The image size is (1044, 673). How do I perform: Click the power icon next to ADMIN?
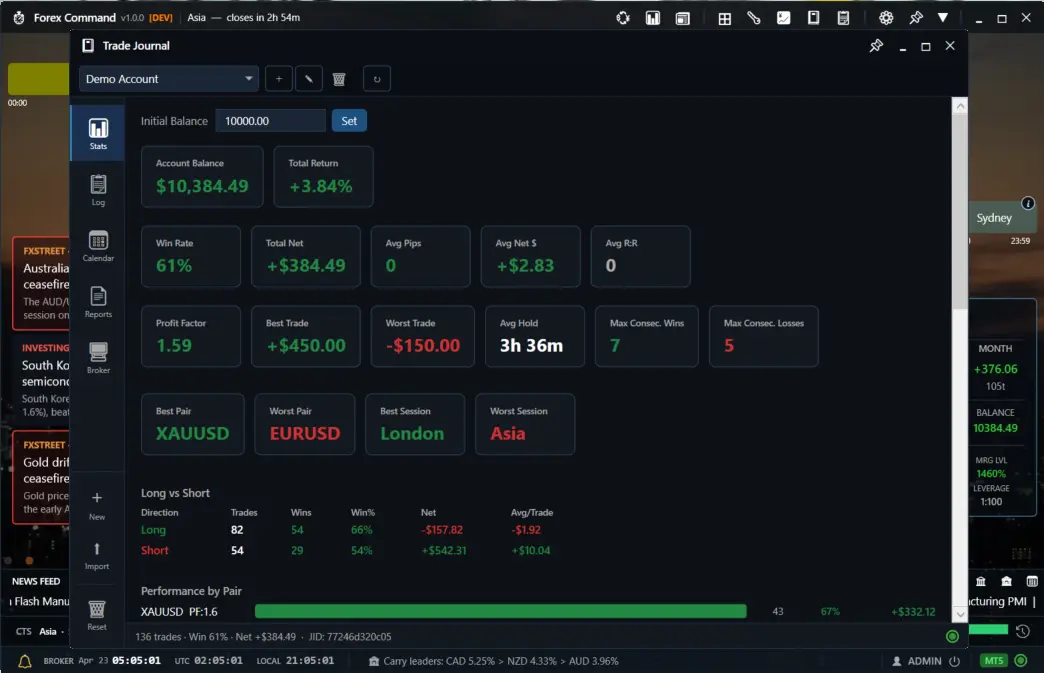click(955, 661)
